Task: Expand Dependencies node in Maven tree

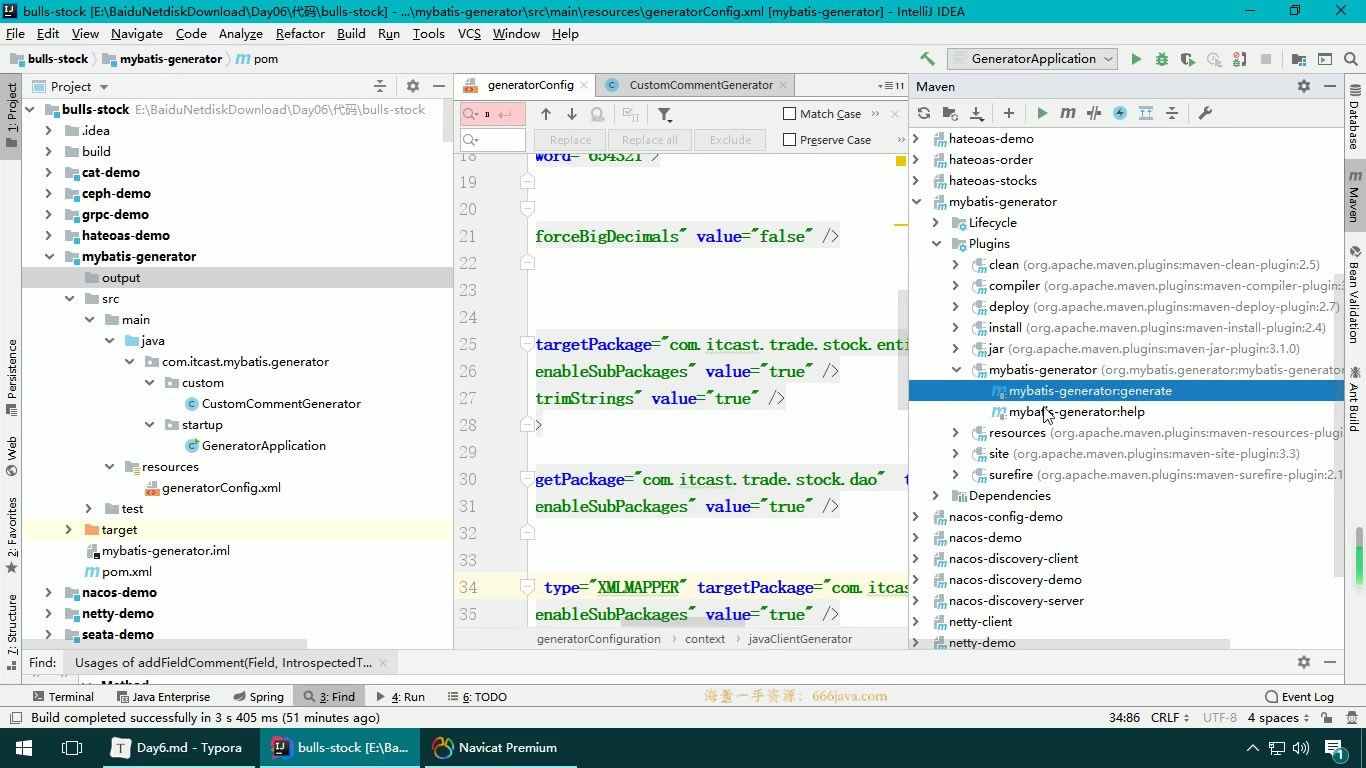Action: coord(936,496)
